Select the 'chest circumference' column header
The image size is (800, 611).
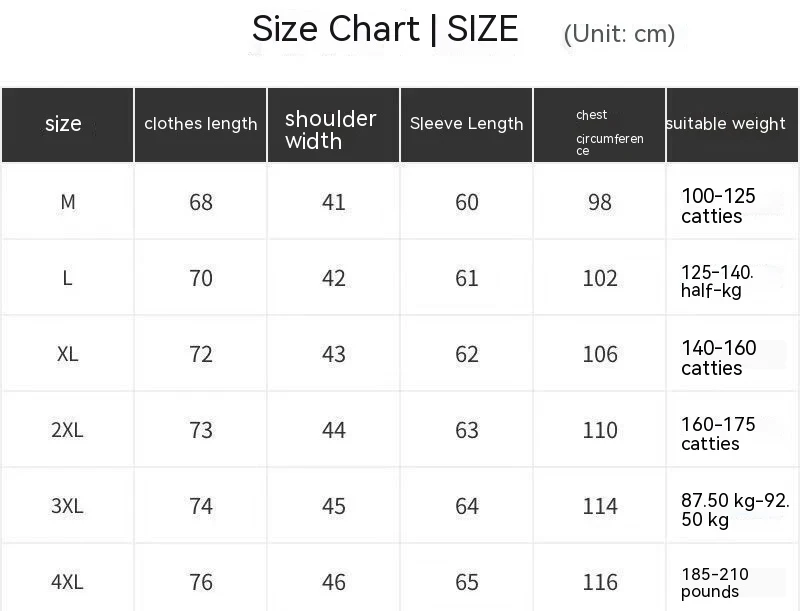[x=599, y=125]
